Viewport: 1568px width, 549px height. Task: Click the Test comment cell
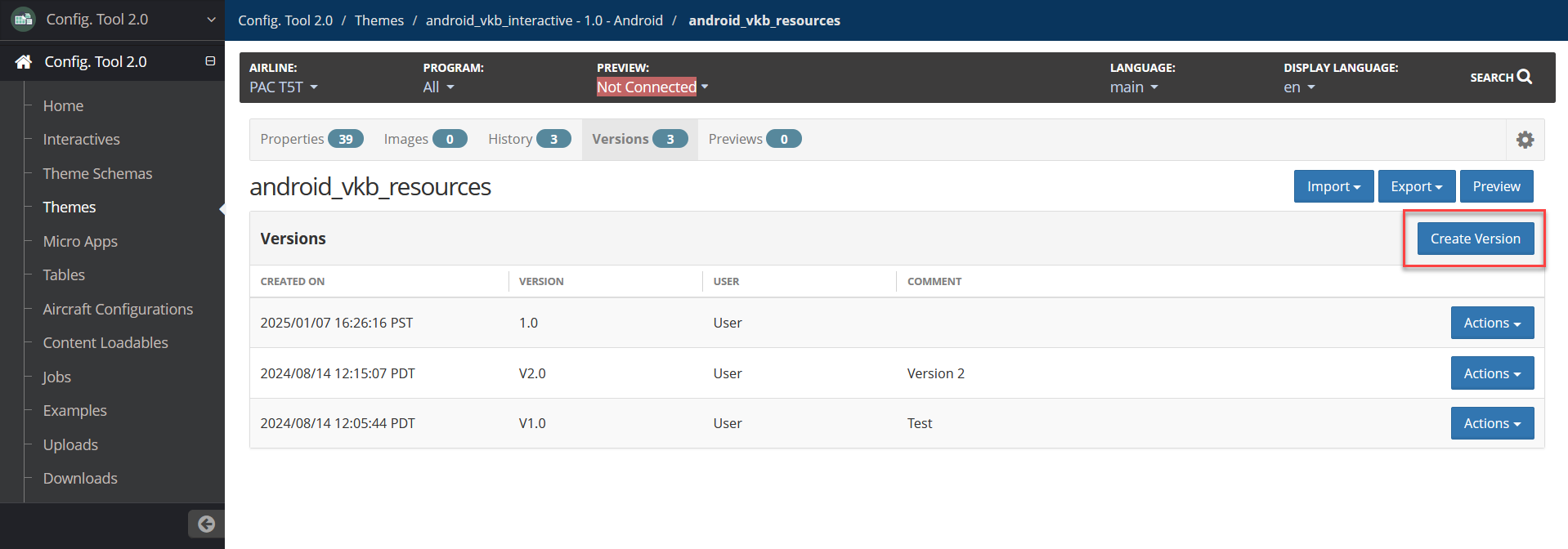pyautogui.click(x=920, y=423)
